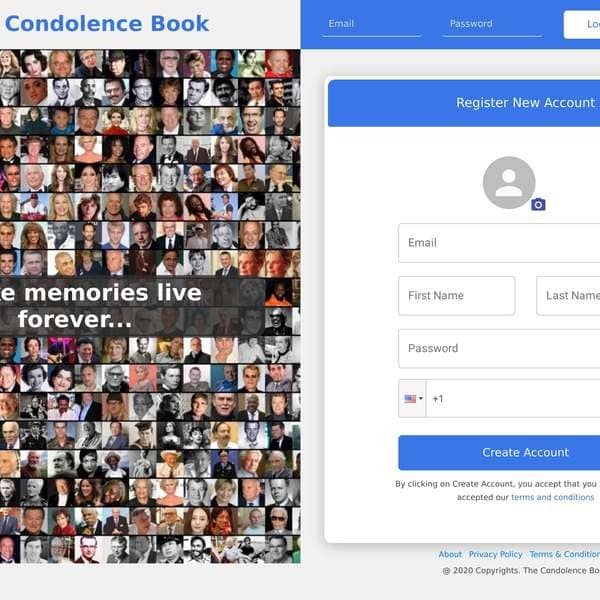The image size is (600, 600).
Task: Focus the header Password login field
Action: (x=492, y=24)
